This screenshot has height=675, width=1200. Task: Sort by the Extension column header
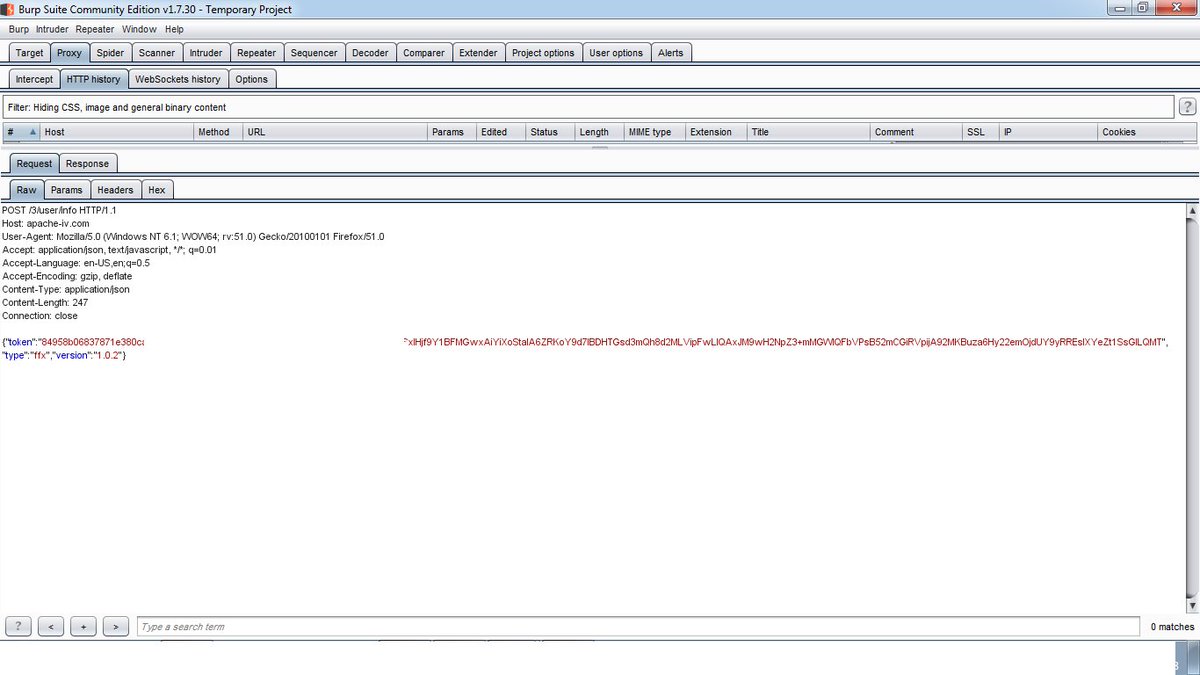[x=716, y=132]
